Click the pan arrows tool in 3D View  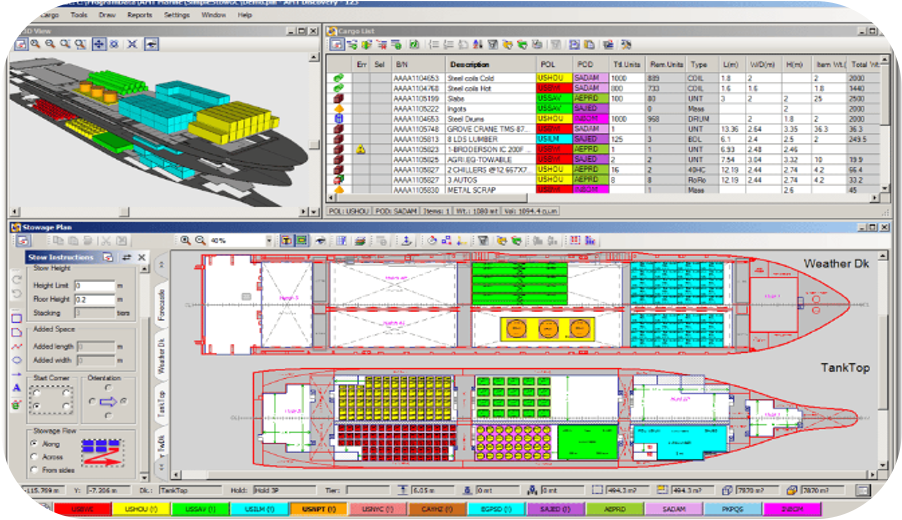100,44
